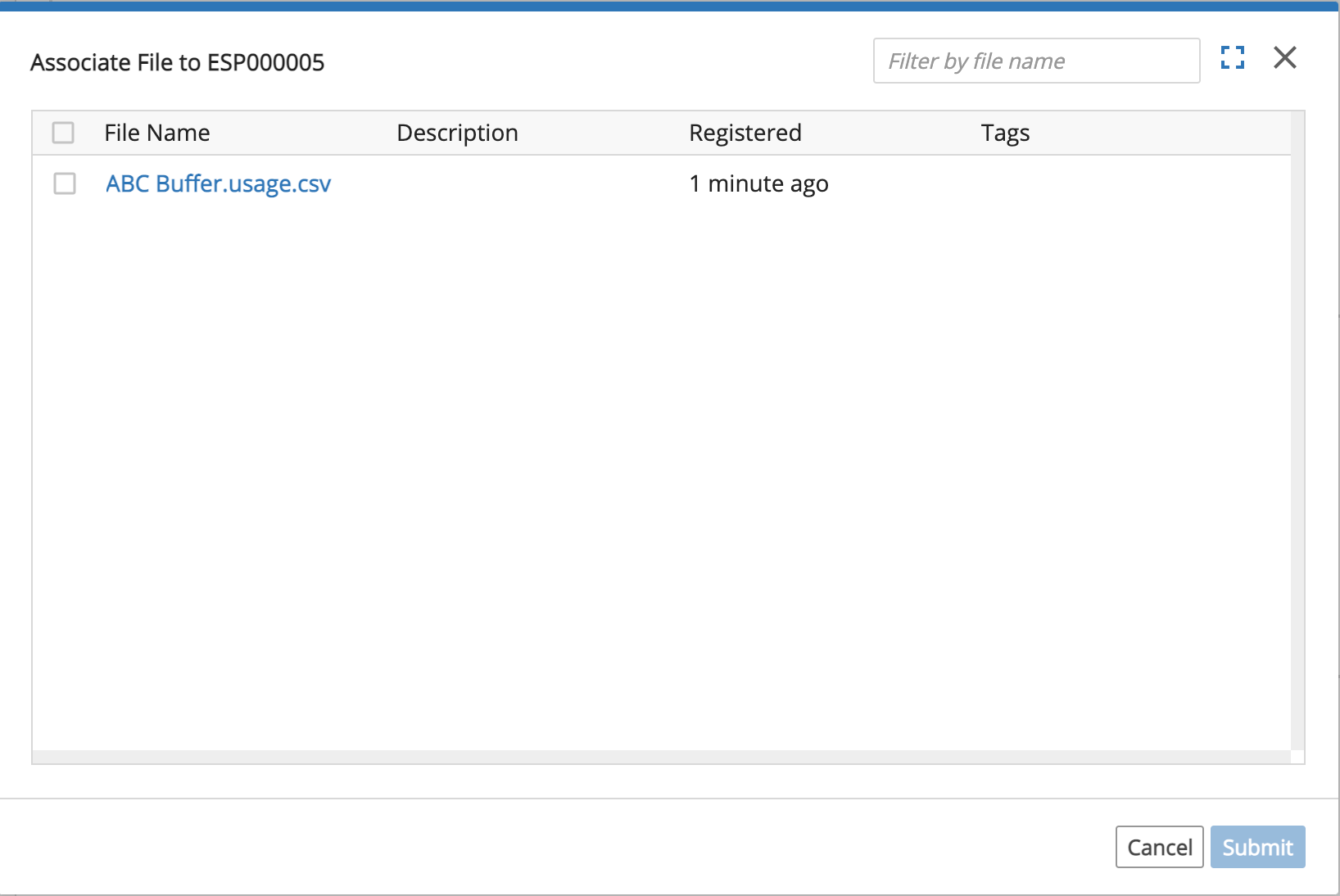The height and width of the screenshot is (896, 1340).
Task: Click the vertical scrollbar of the file table
Action: 1297,430
